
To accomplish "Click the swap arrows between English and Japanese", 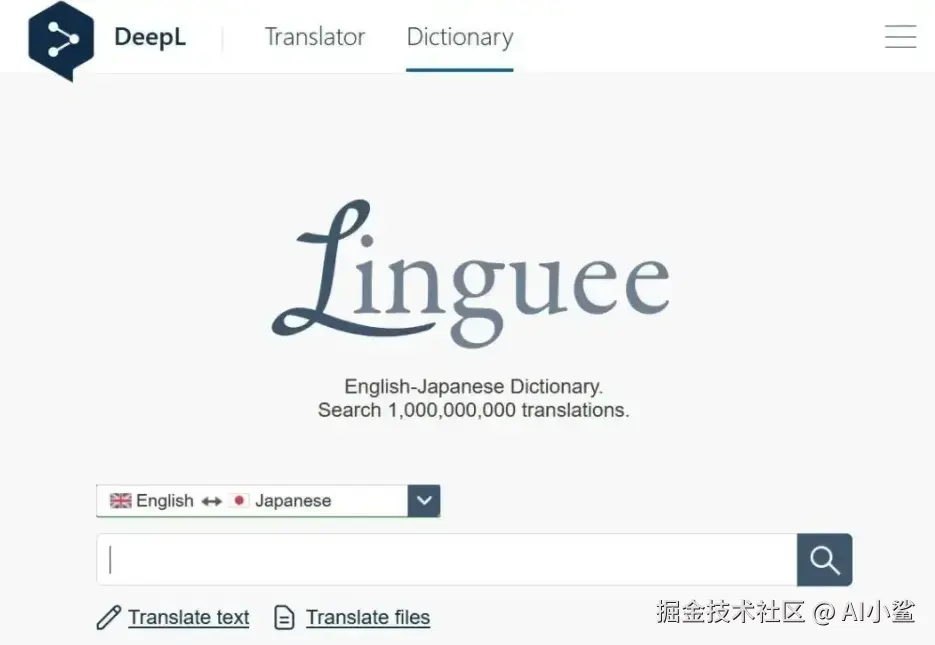I will tap(211, 500).
